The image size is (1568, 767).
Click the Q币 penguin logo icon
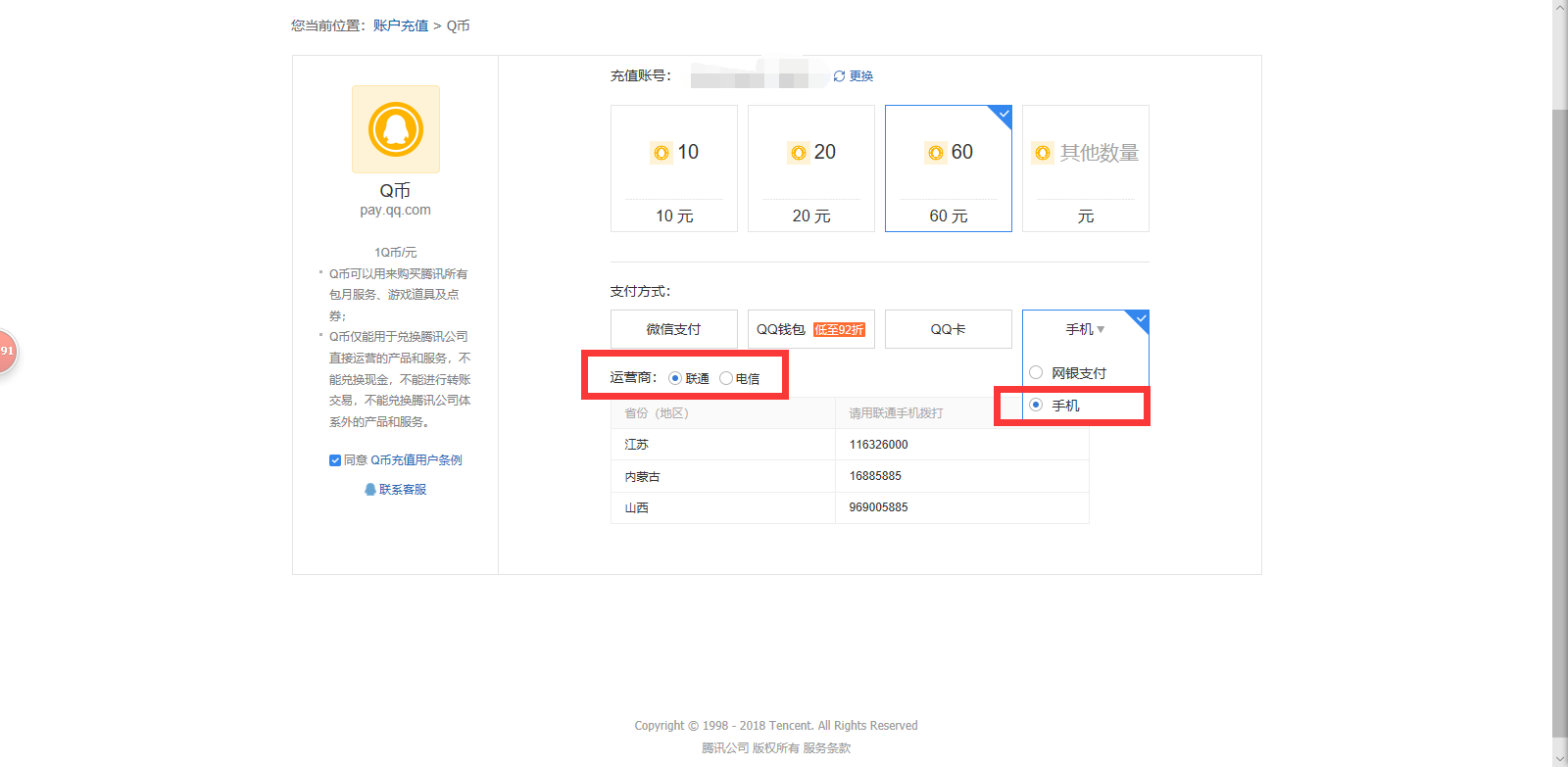coord(396,129)
